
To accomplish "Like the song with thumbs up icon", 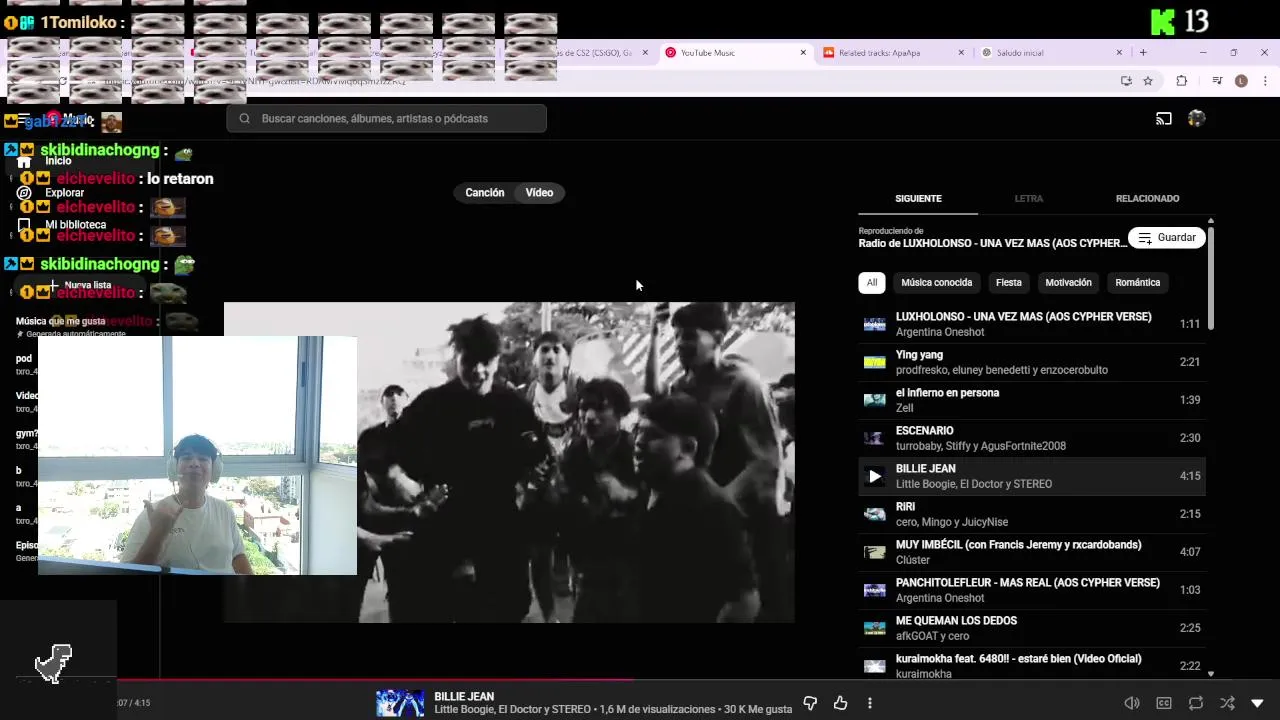I will tap(840, 704).
